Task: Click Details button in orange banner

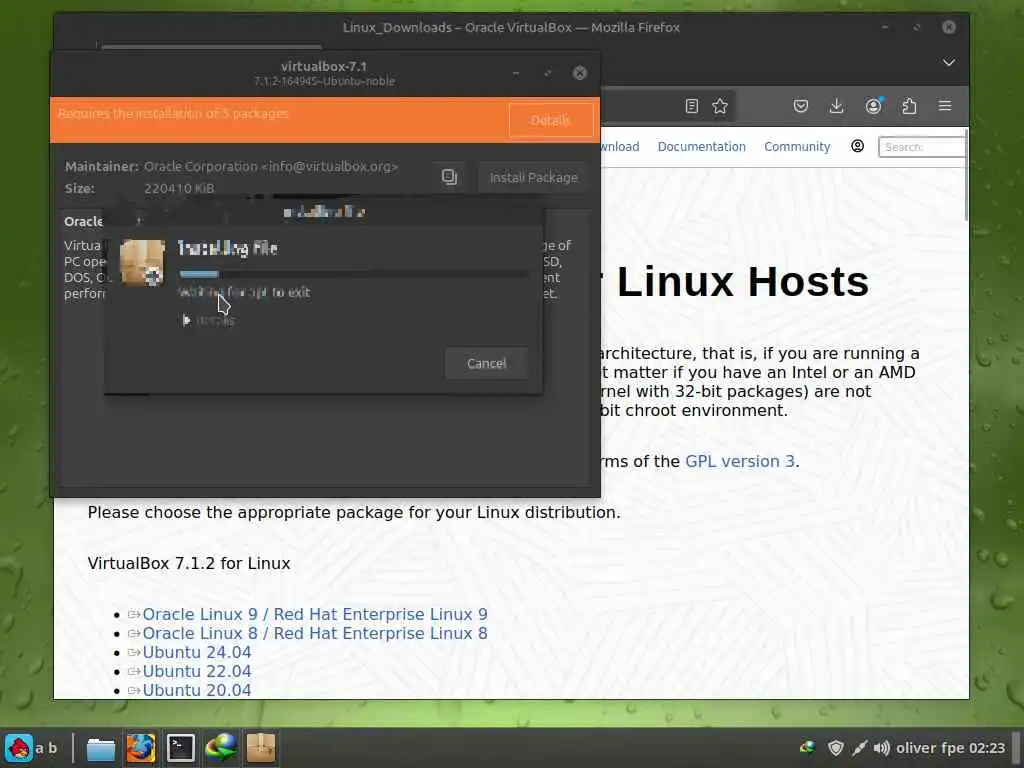Action: pyautogui.click(x=551, y=120)
